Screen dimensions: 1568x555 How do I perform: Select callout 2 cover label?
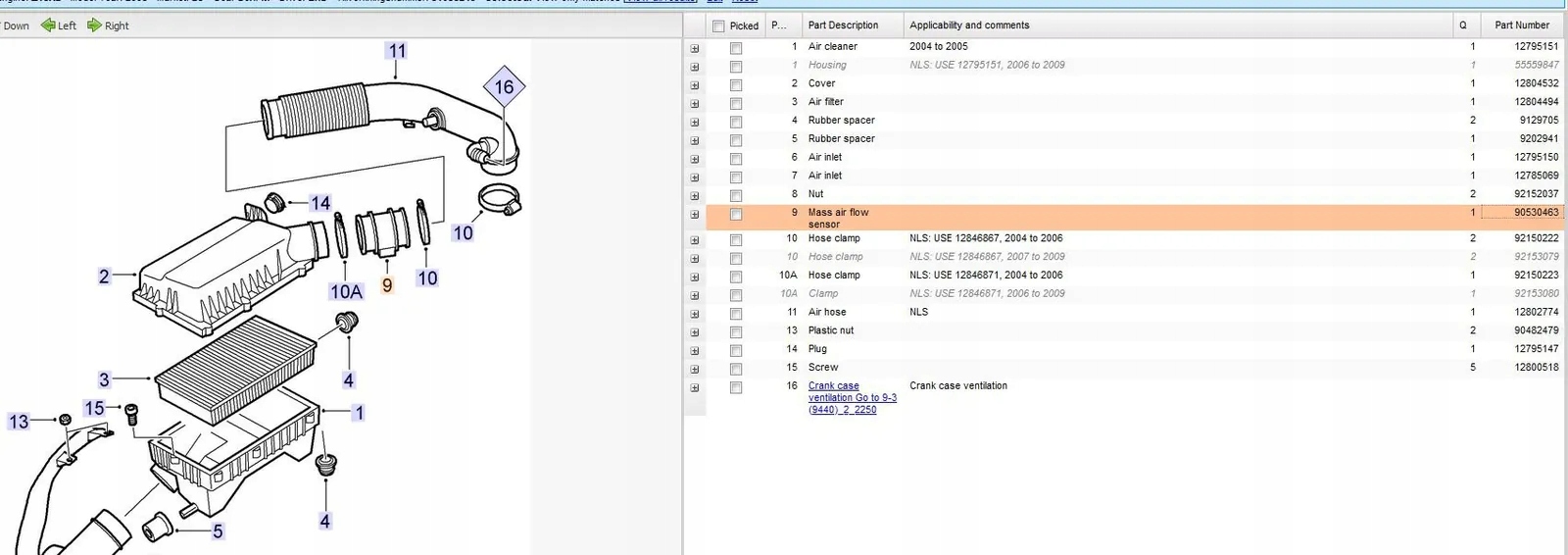click(x=104, y=277)
